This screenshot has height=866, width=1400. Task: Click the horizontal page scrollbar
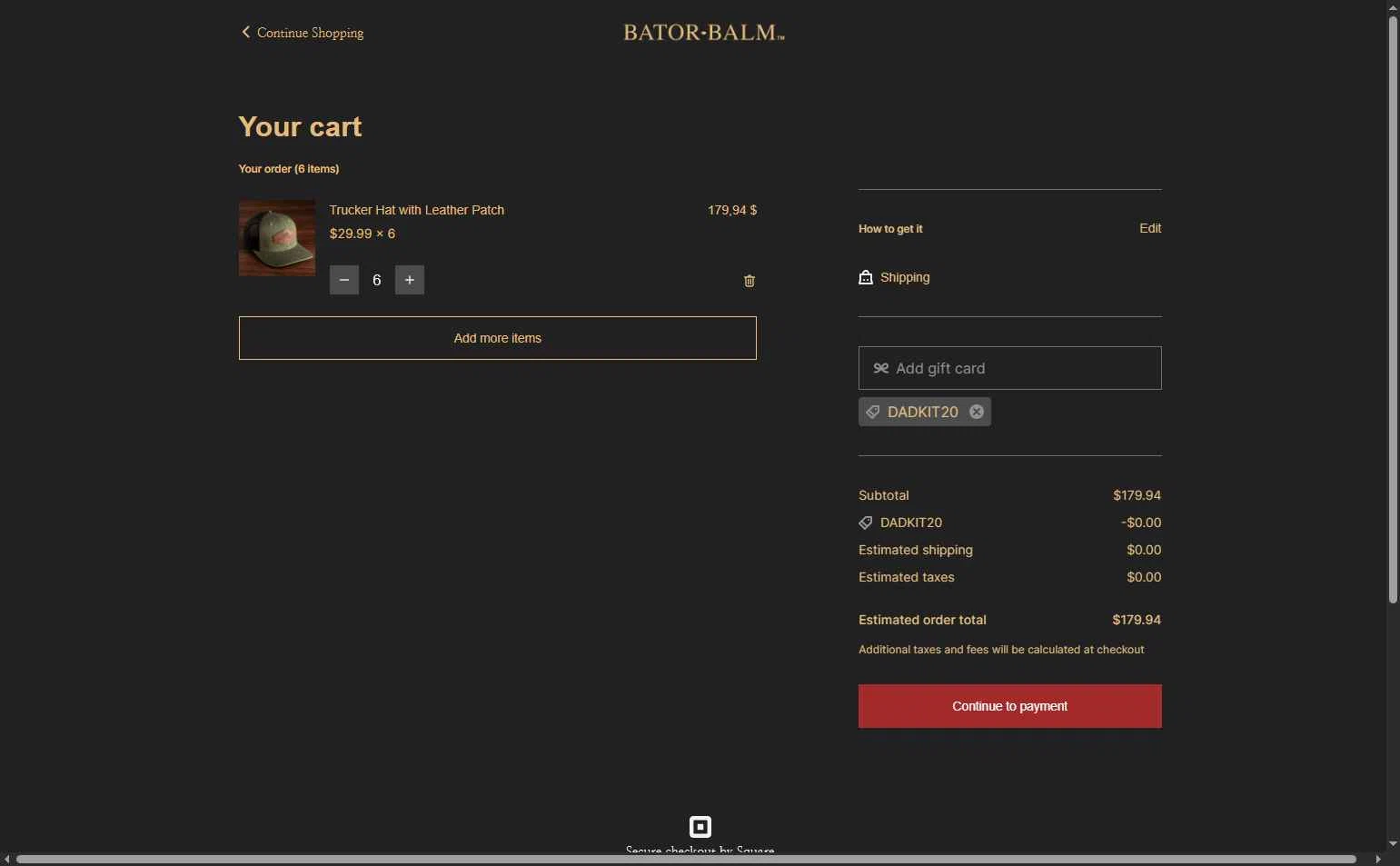tap(686, 859)
